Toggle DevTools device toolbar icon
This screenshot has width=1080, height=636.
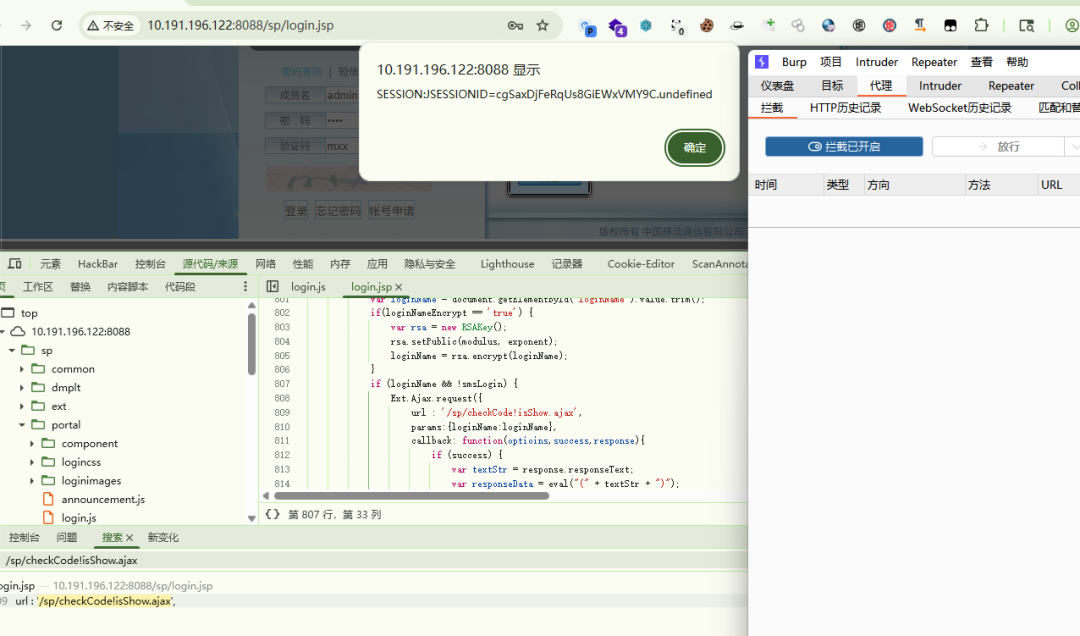point(14,264)
